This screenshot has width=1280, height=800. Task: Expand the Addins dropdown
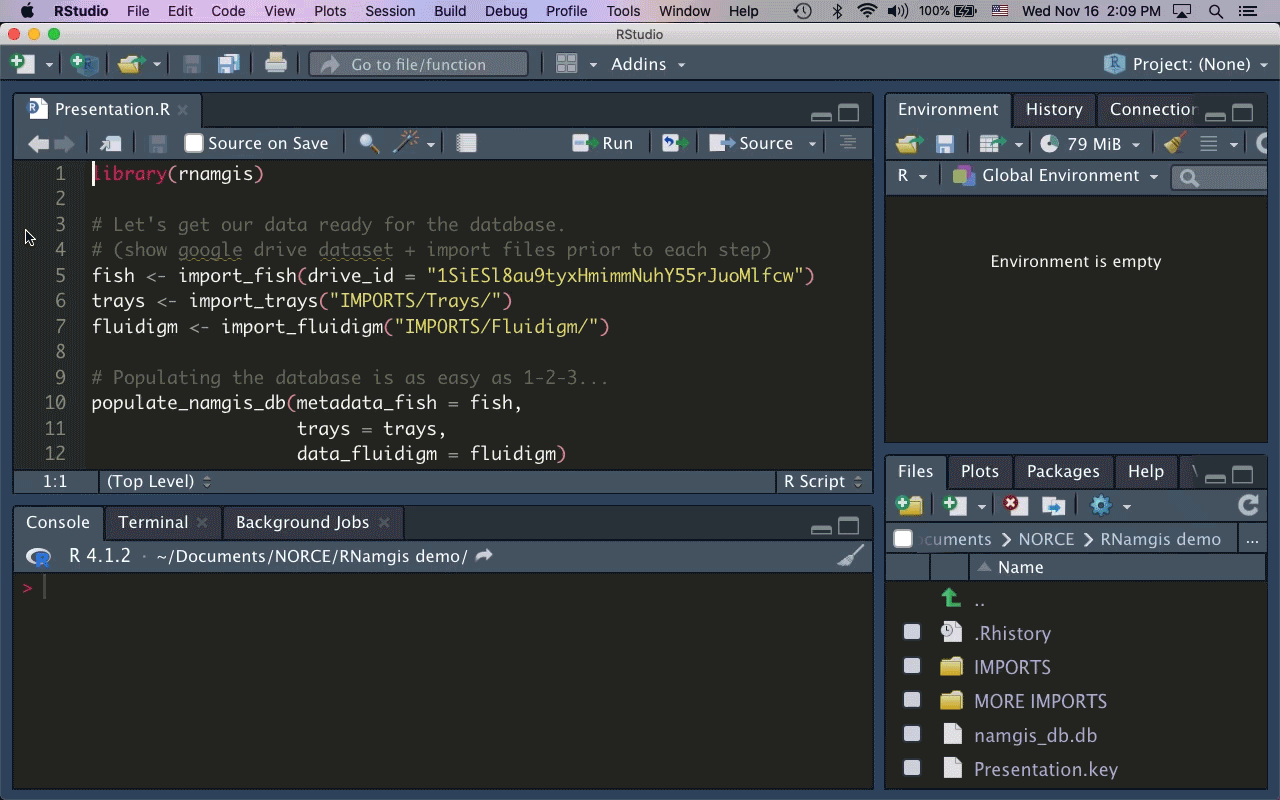(648, 64)
